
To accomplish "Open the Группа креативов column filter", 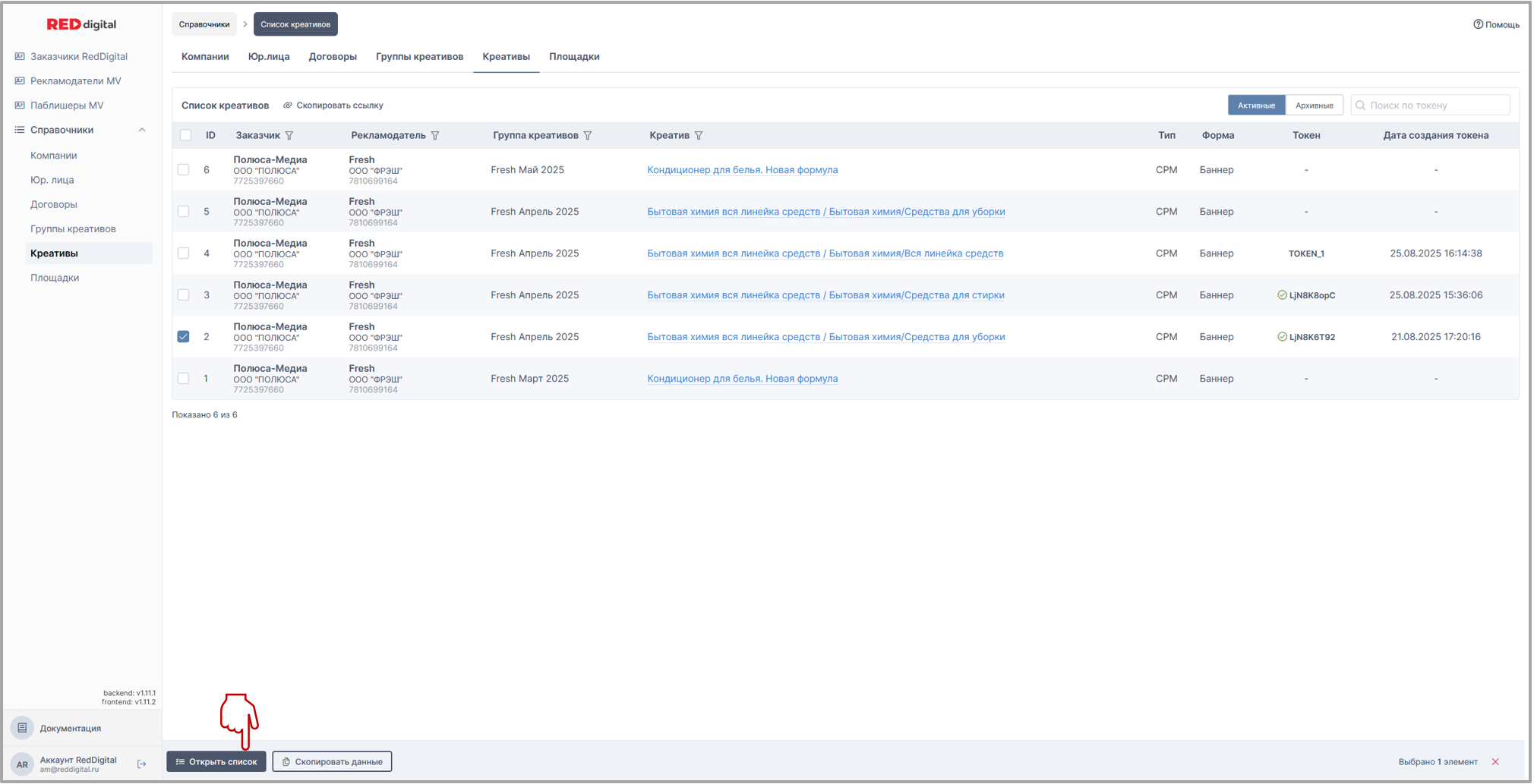I will [x=588, y=136].
